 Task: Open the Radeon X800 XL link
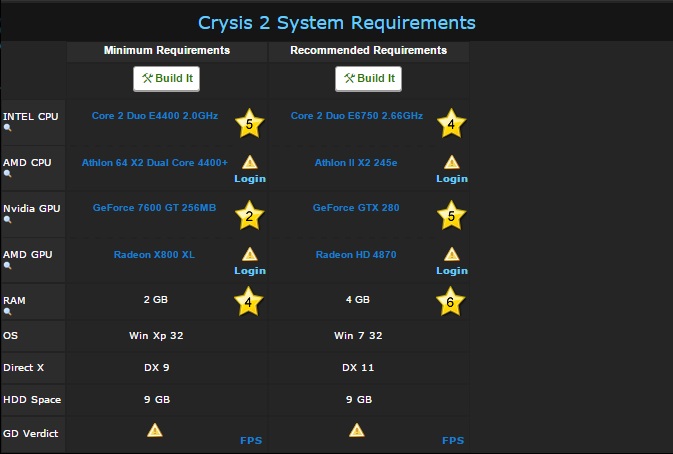154,254
